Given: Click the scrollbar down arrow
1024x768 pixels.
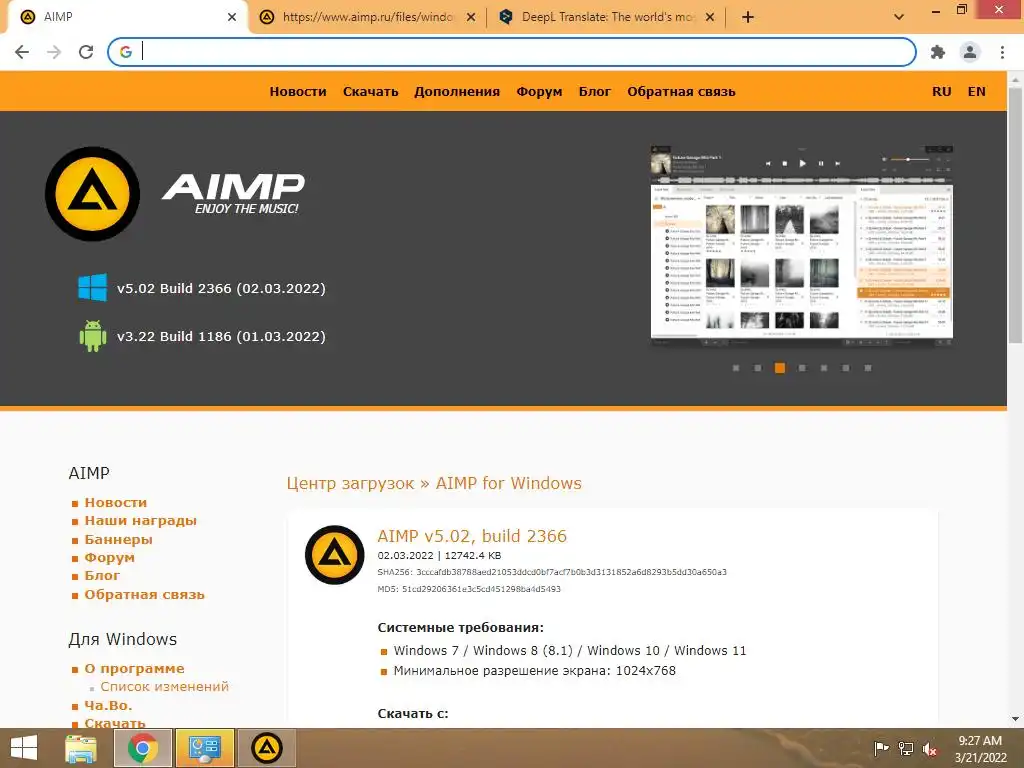Looking at the screenshot, I should pyautogui.click(x=1015, y=719).
